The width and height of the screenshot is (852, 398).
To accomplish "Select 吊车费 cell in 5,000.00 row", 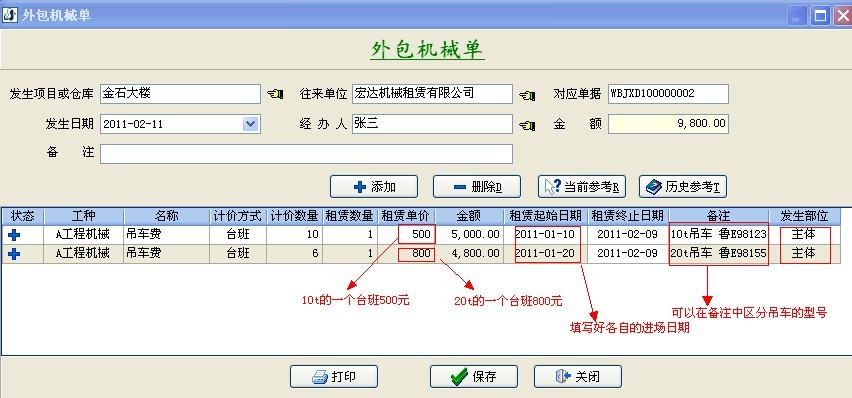I will pyautogui.click(x=167, y=234).
